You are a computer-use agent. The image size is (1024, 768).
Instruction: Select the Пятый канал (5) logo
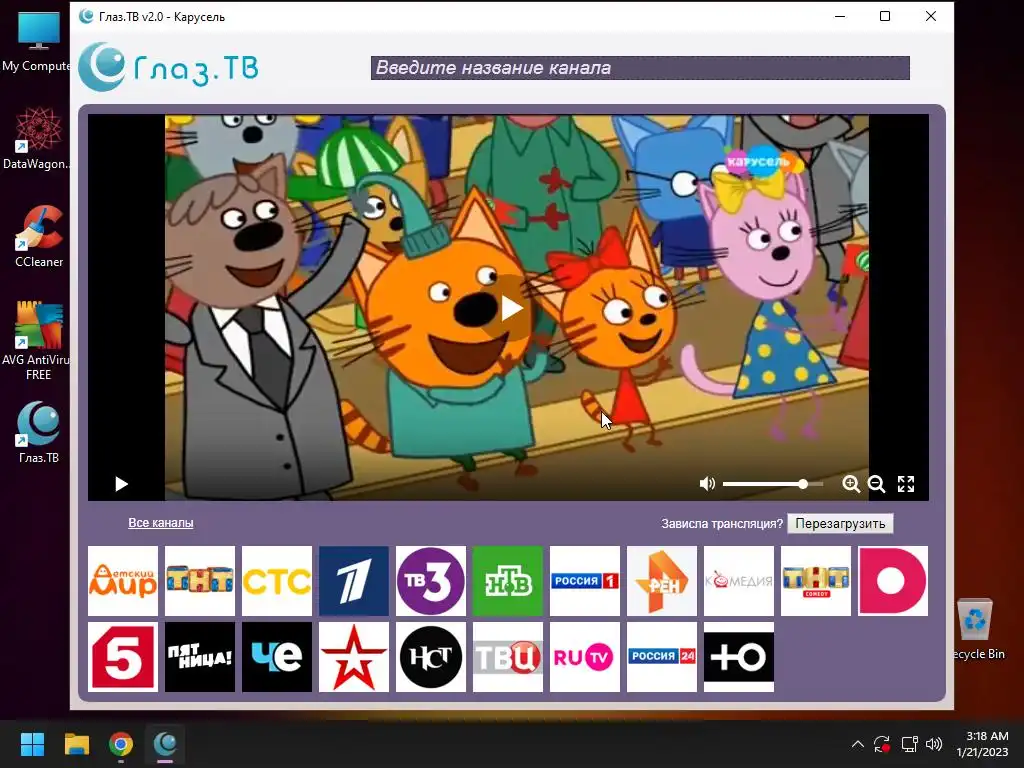tap(123, 657)
